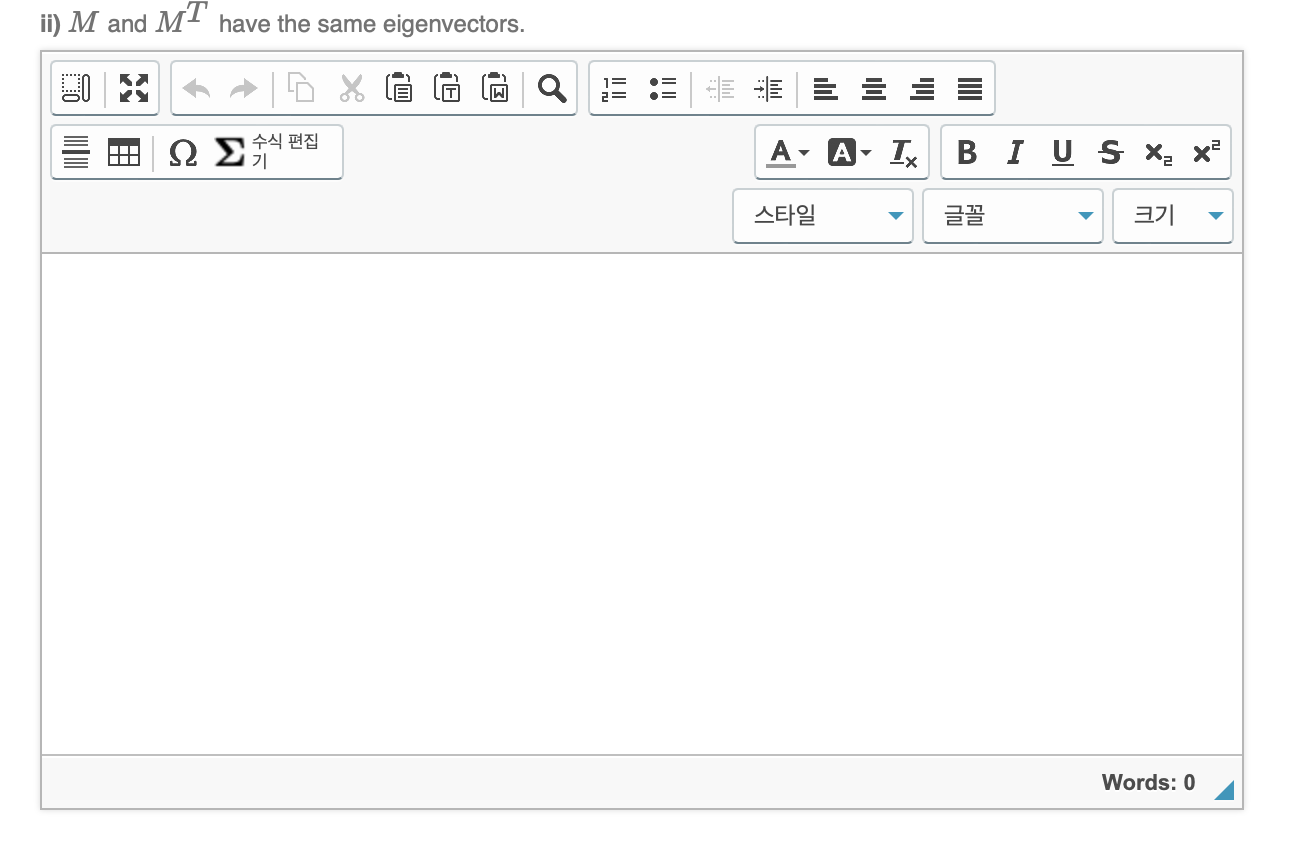Click the undo arrow
The width and height of the screenshot is (1316, 862).
[197, 89]
